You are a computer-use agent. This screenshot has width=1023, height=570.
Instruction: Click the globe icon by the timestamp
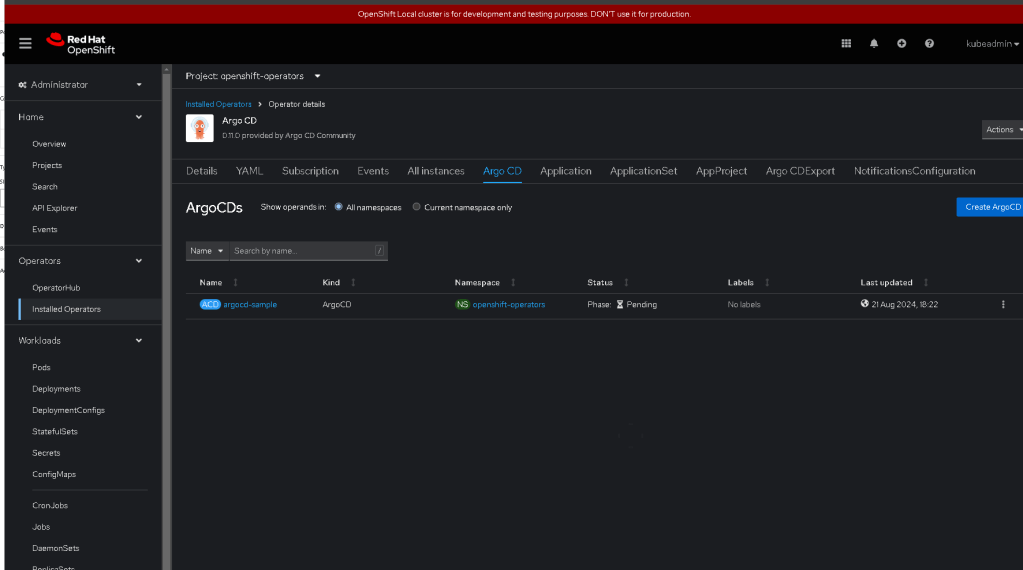[x=864, y=304]
